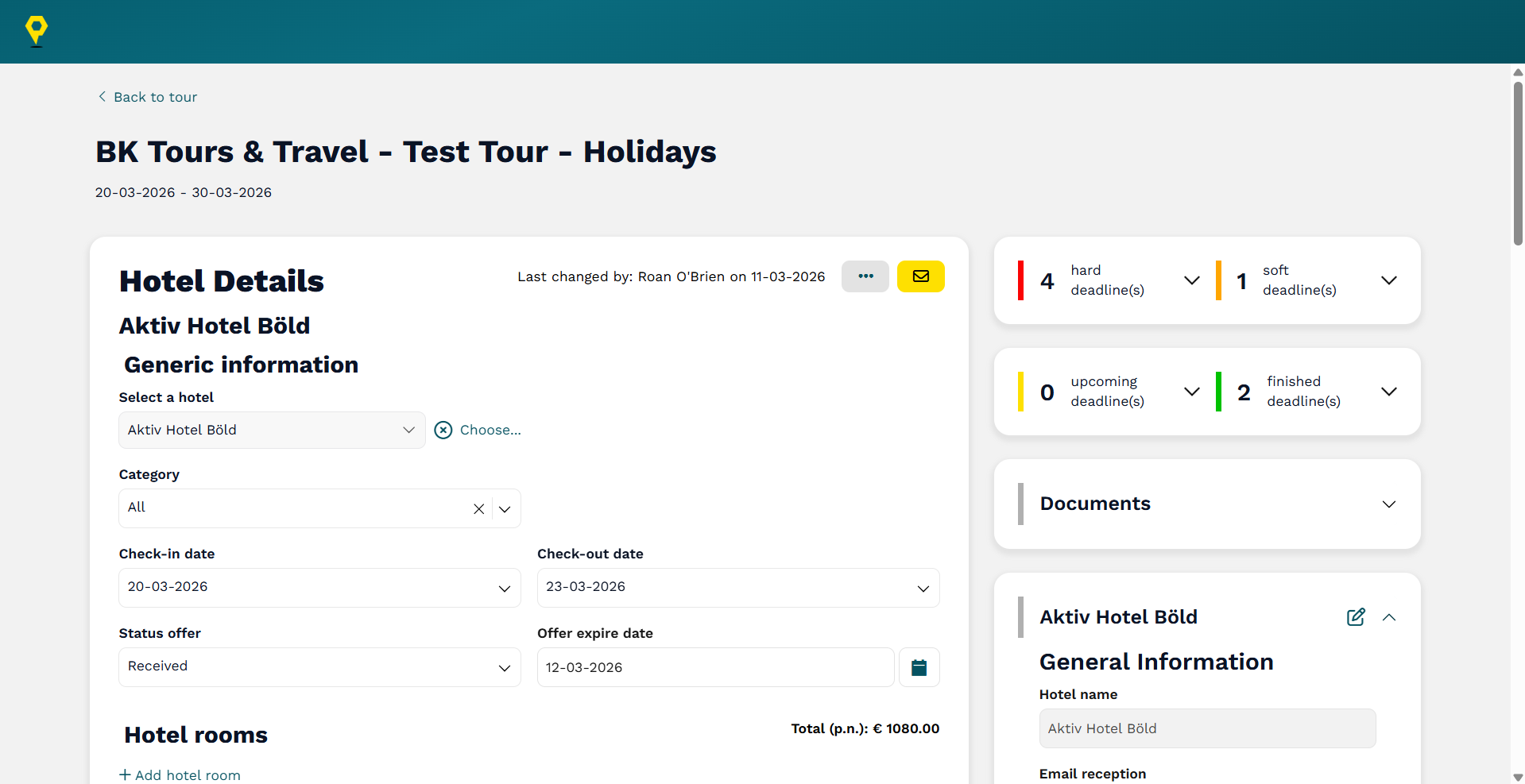Screen dimensions: 1525x784
Task: Click the 'Email reception' label
Action: [x=1093, y=774]
